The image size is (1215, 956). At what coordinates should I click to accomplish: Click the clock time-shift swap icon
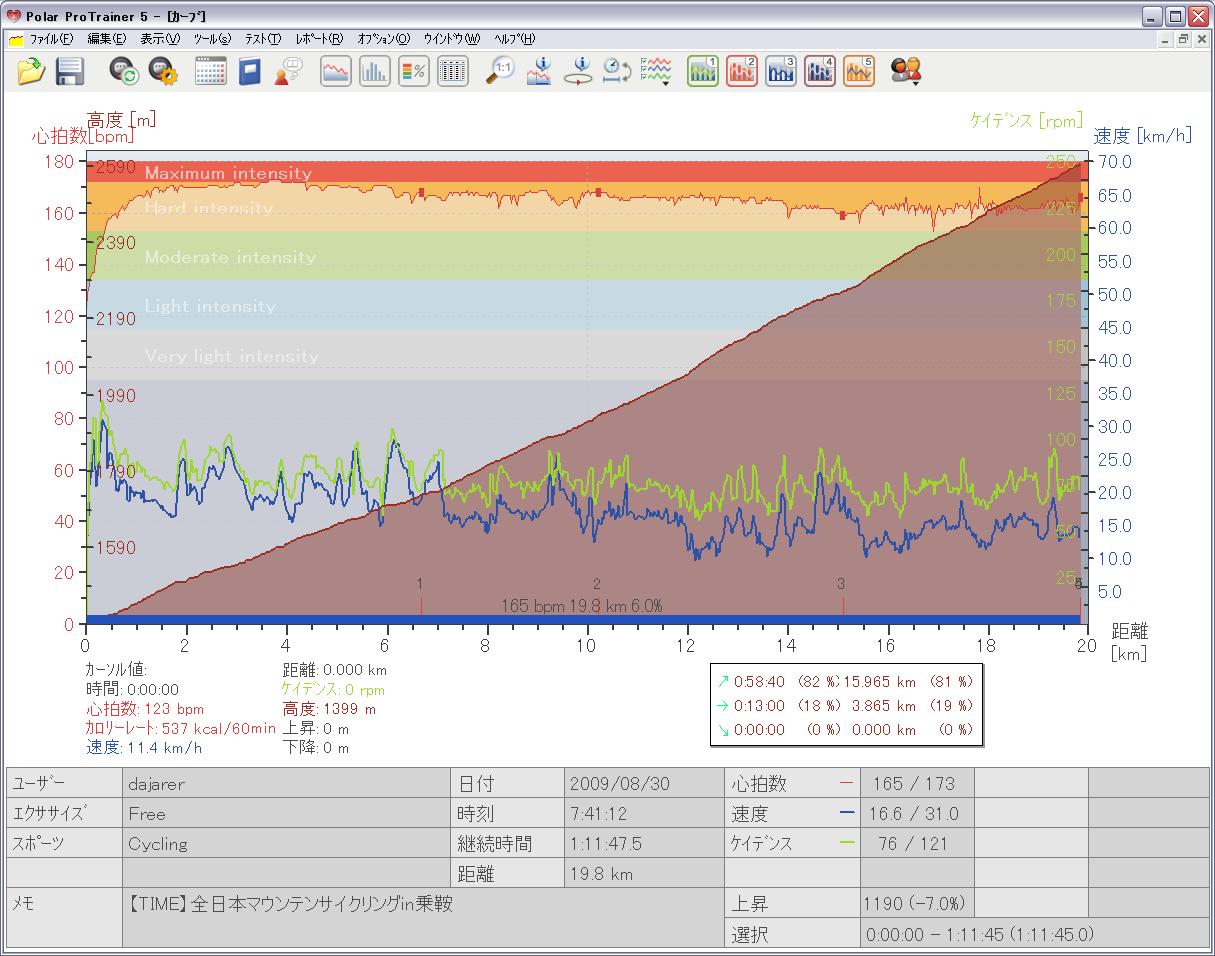pos(616,71)
